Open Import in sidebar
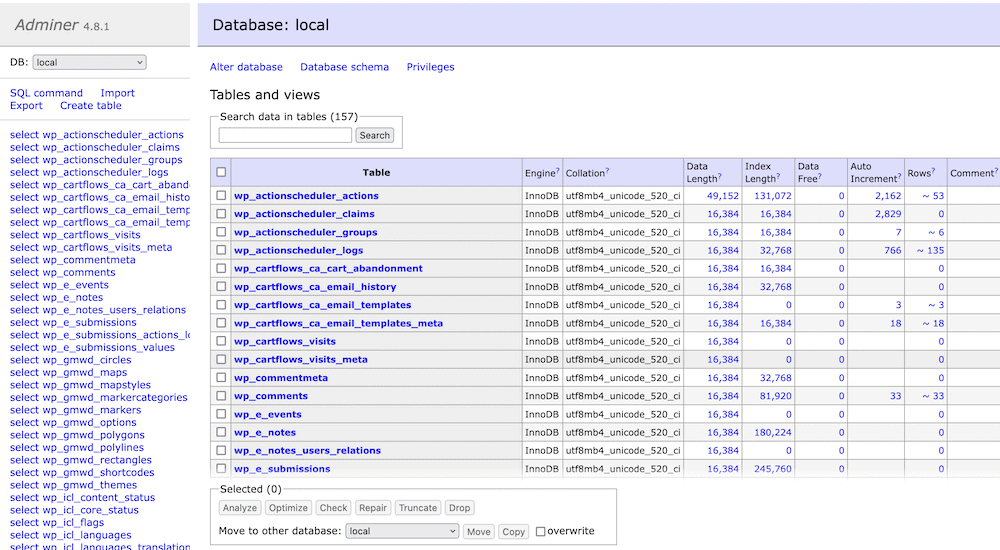 117,93
